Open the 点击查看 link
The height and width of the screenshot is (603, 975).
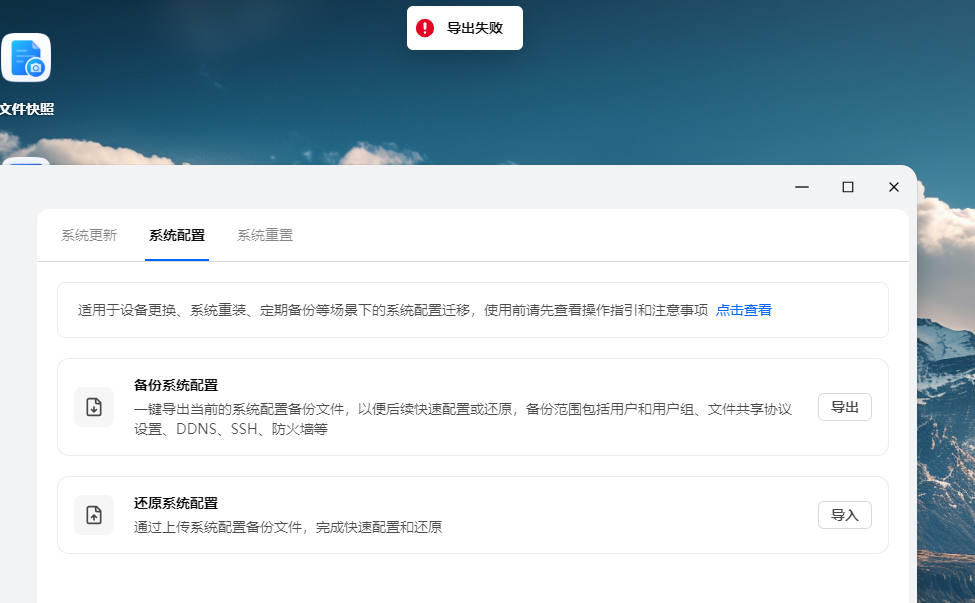[744, 310]
